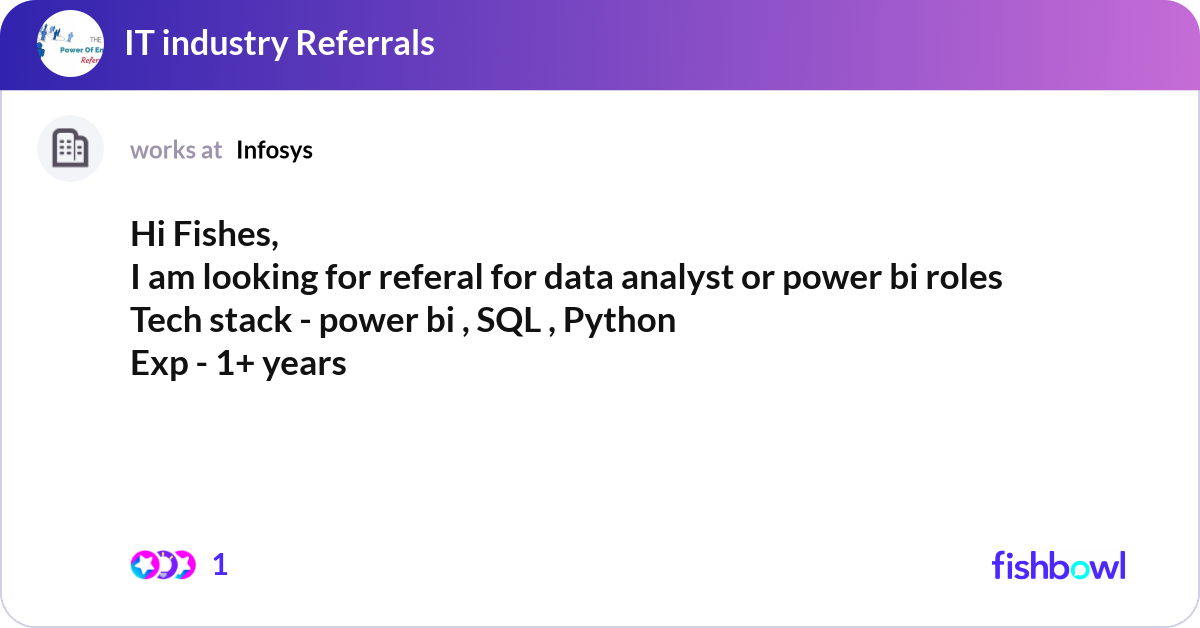Open fishbowl via the bottom-right wordmark
The image size is (1200, 628).
[x=1058, y=565]
